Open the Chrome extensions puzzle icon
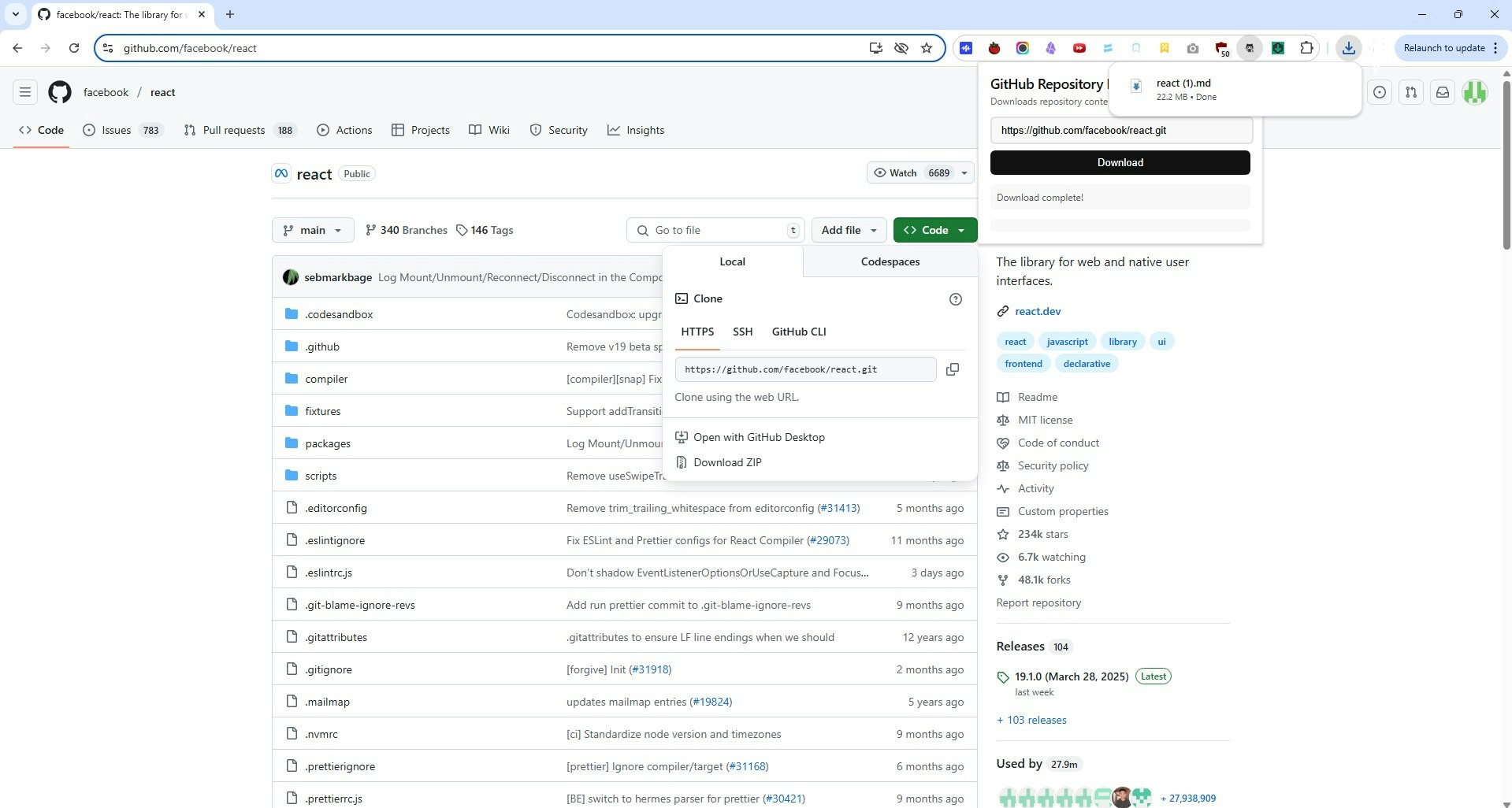Screen dimensions: 1512x808 click(x=1306, y=48)
